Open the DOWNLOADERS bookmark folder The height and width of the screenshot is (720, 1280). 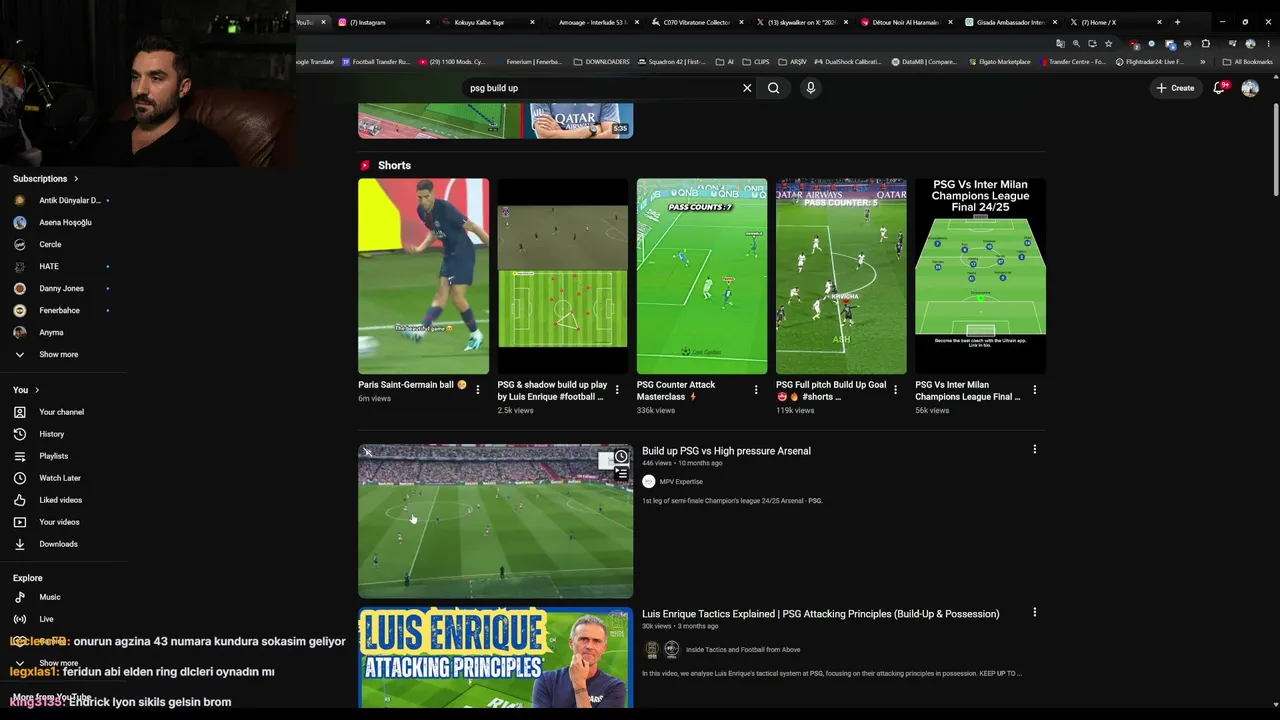click(x=602, y=62)
